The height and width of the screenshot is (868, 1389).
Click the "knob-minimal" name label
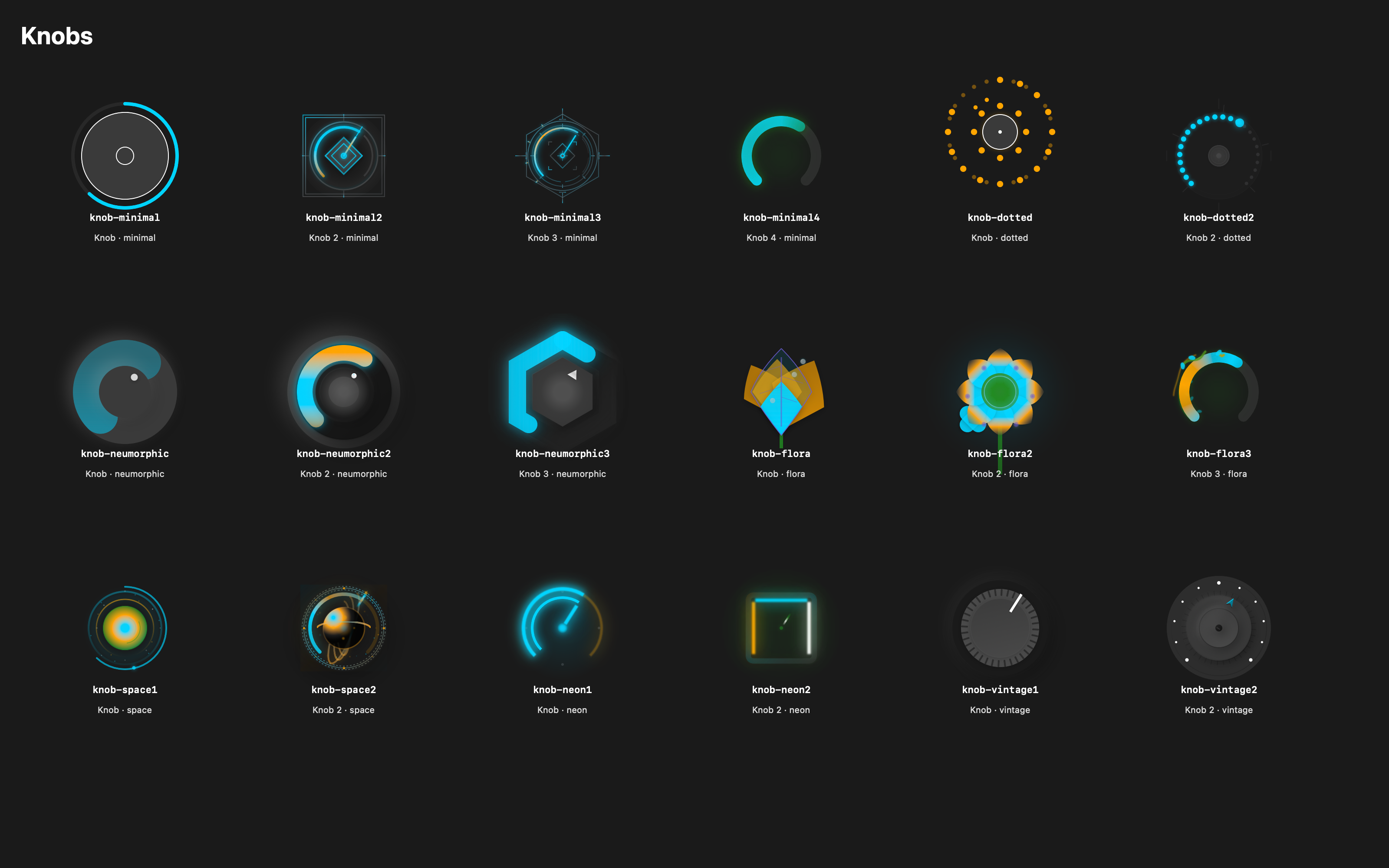(x=125, y=217)
